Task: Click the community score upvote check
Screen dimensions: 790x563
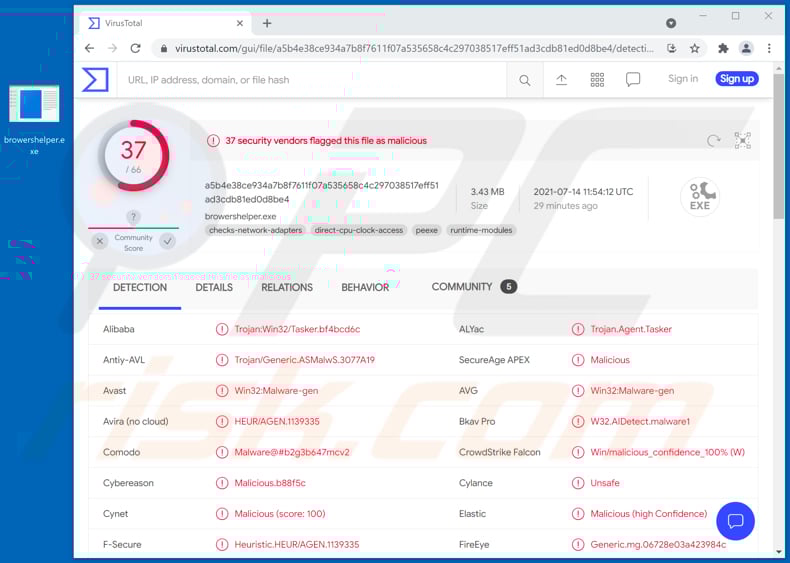Action: (x=167, y=241)
